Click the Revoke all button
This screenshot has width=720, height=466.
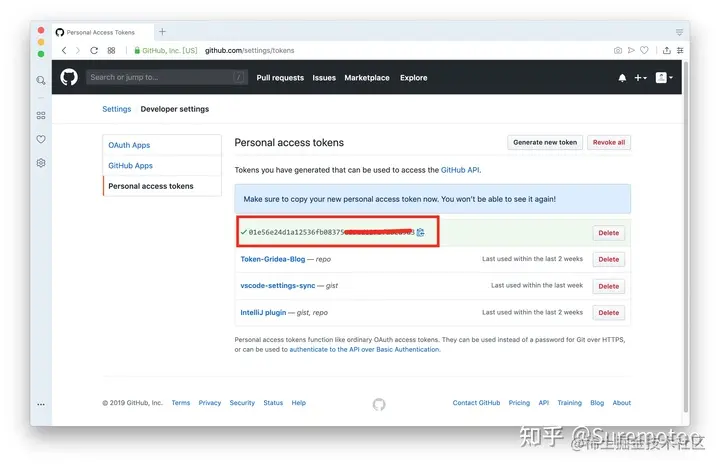point(609,142)
